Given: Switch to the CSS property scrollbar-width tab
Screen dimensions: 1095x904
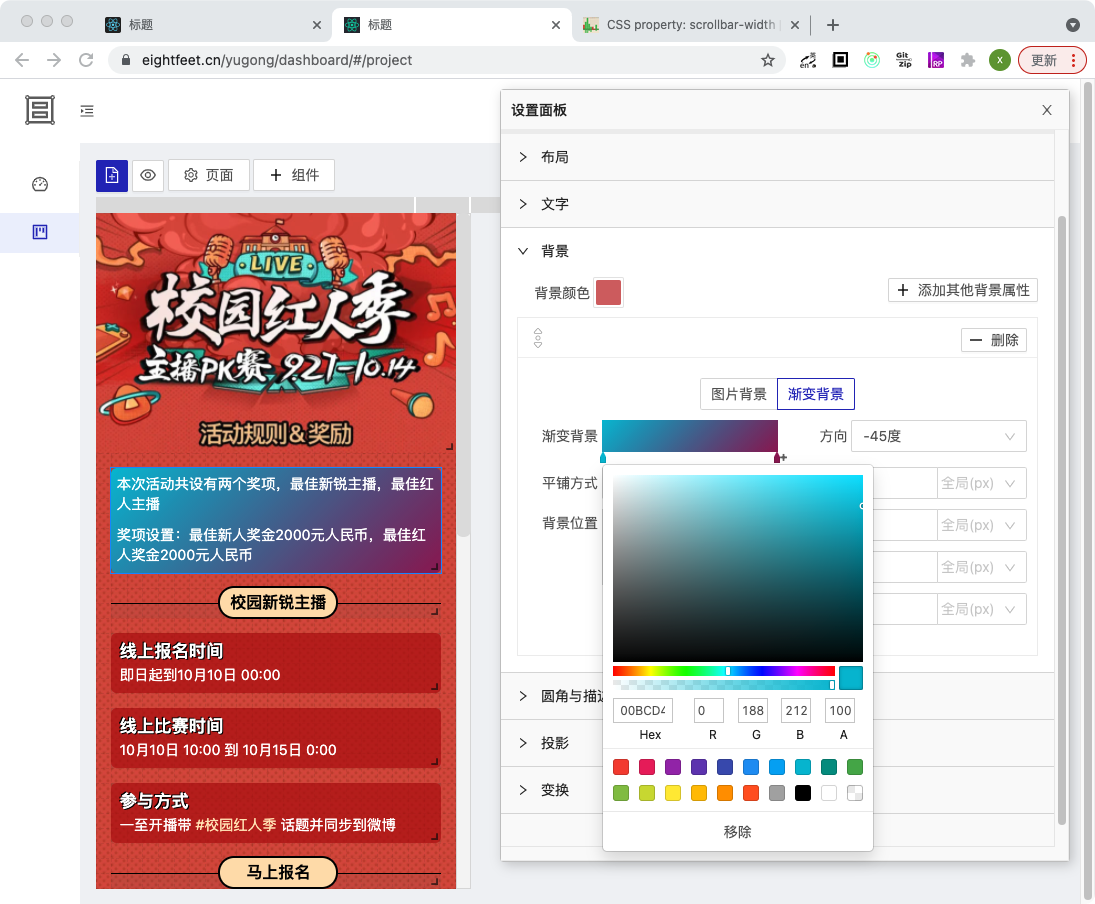Looking at the screenshot, I should point(691,24).
